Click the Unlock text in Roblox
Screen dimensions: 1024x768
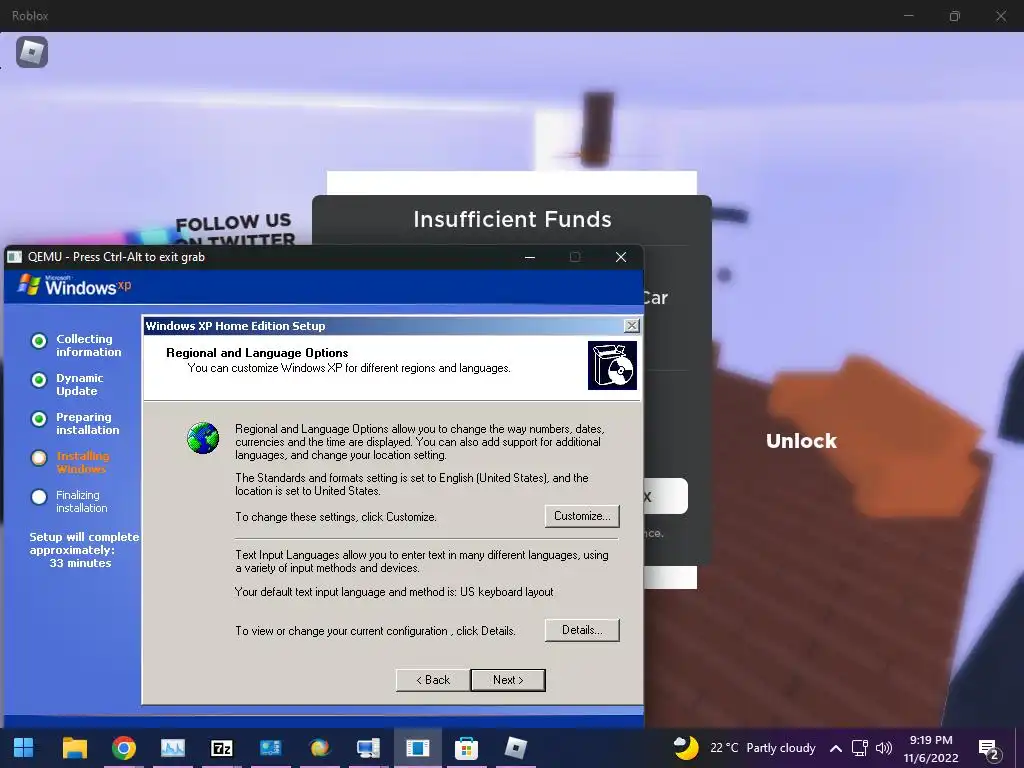[801, 441]
